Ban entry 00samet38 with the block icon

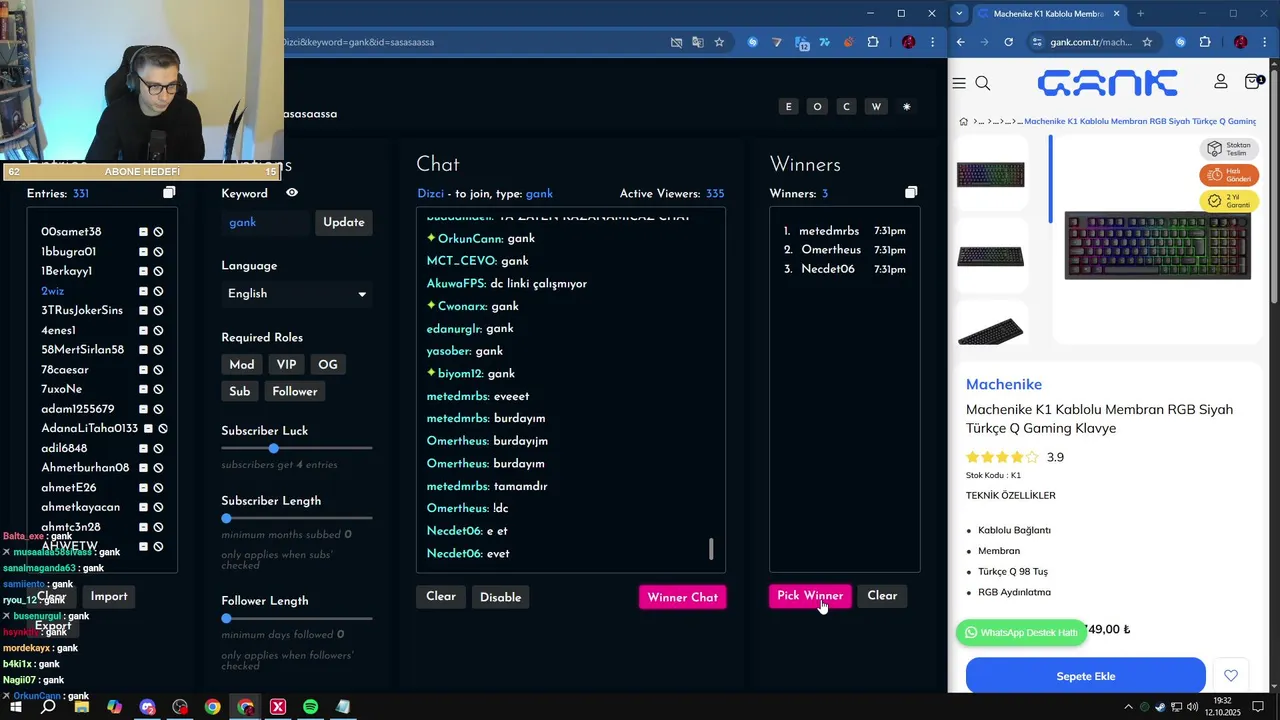point(158,232)
